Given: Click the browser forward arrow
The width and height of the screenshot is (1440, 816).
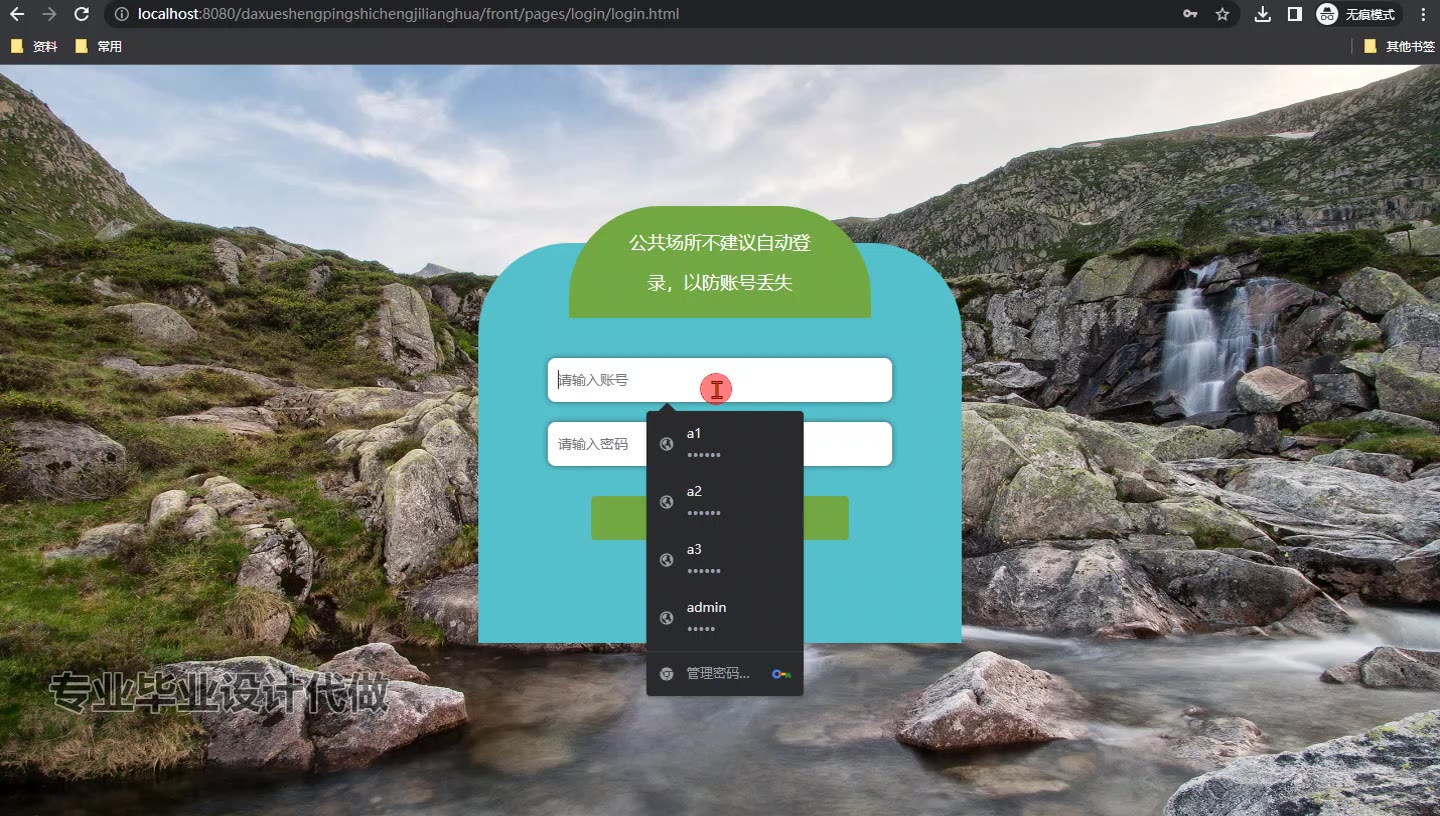Looking at the screenshot, I should click(50, 14).
